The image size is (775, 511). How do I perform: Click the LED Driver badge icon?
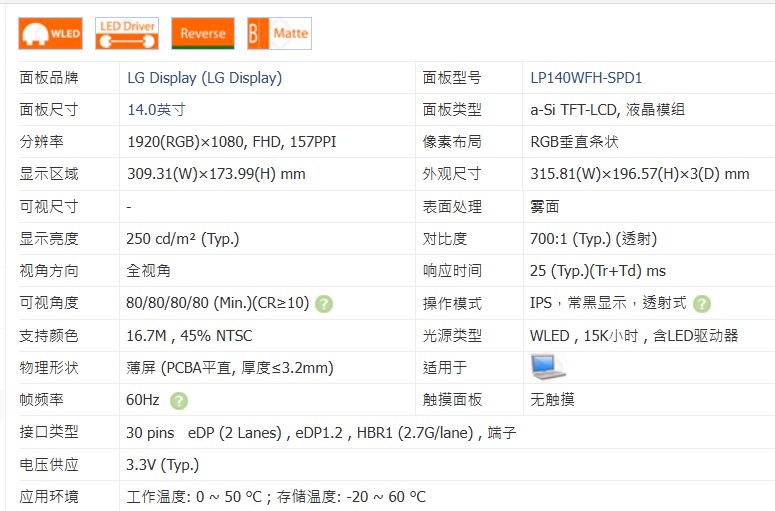[127, 34]
